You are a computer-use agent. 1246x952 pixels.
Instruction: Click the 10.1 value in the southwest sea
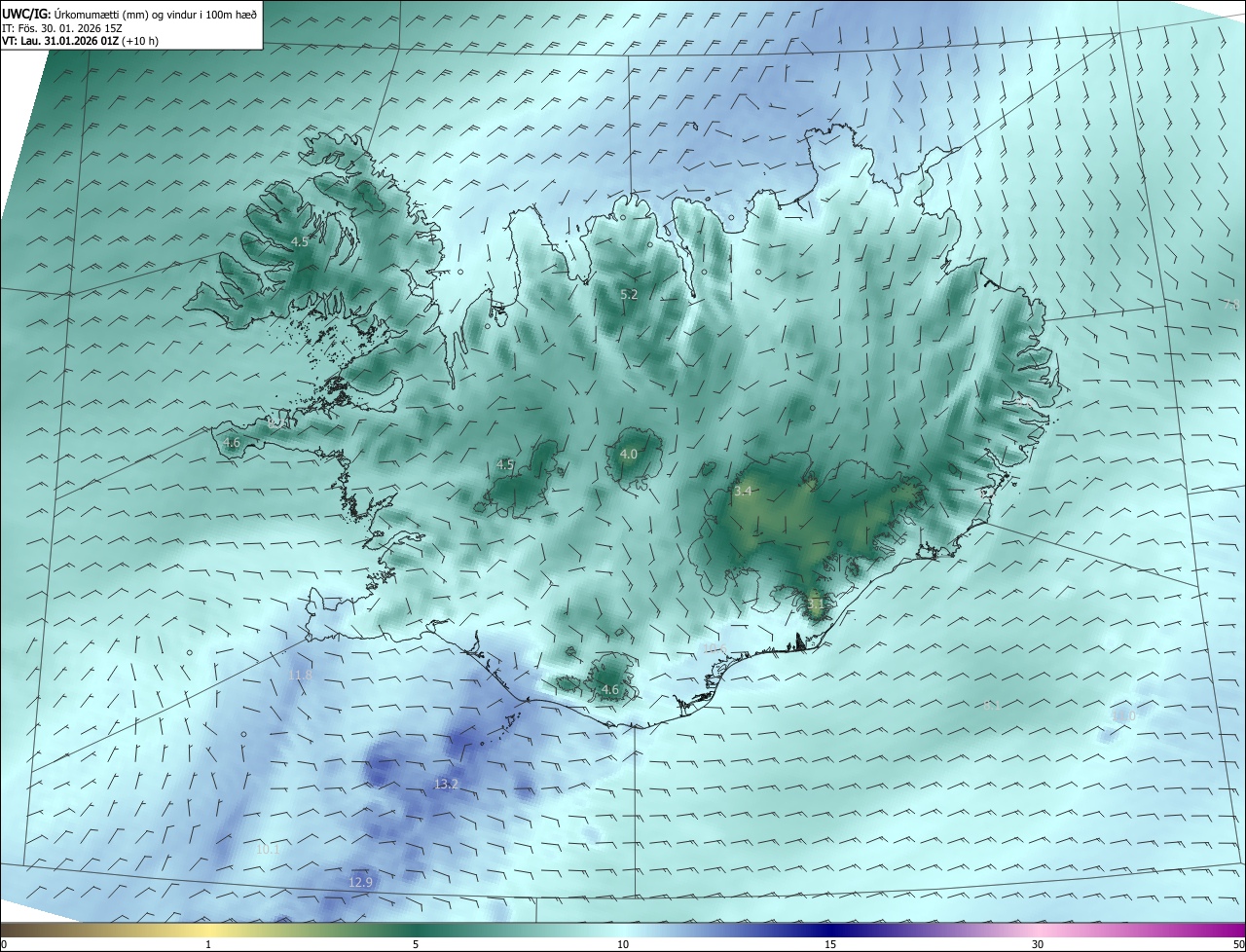click(x=268, y=849)
